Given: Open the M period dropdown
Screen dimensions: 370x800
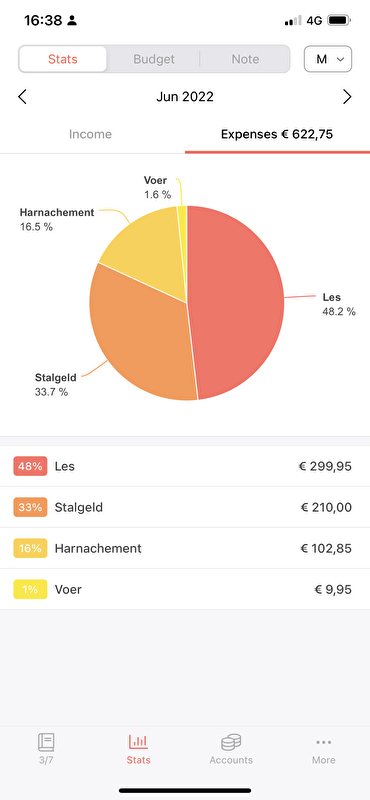Looking at the screenshot, I should (328, 59).
